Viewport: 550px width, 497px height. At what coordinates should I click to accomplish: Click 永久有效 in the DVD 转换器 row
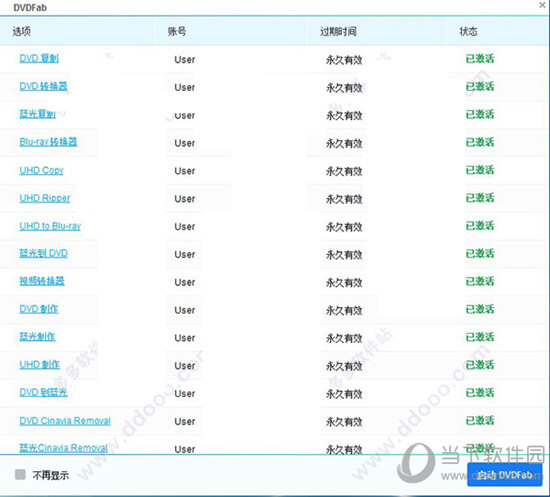(344, 87)
